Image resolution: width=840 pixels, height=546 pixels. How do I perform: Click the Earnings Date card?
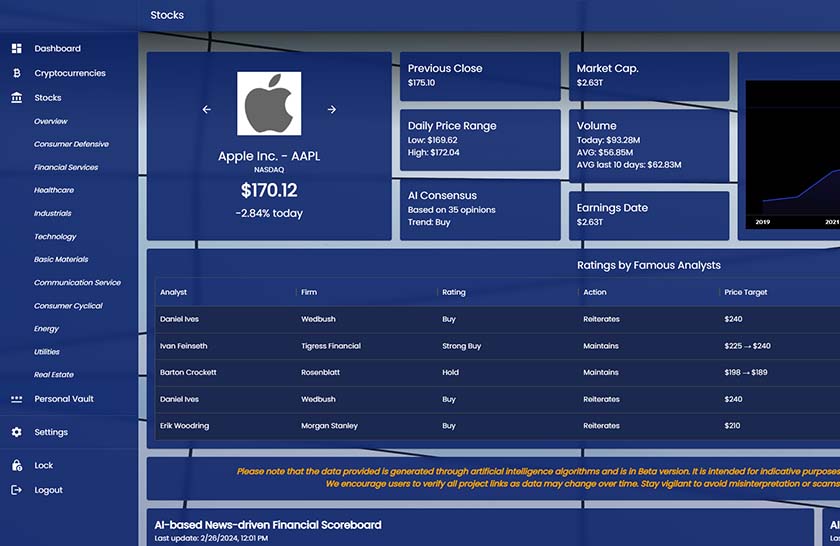tap(649, 215)
